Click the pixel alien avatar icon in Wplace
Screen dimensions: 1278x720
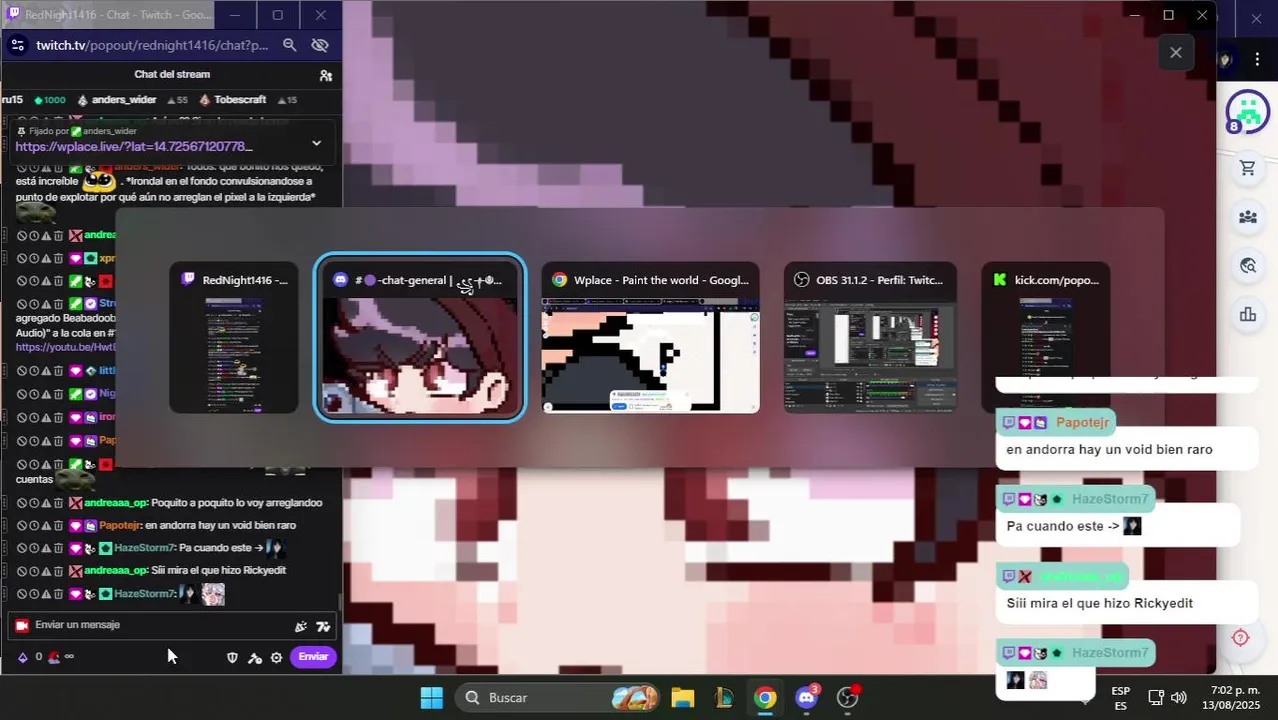[x=1247, y=112]
